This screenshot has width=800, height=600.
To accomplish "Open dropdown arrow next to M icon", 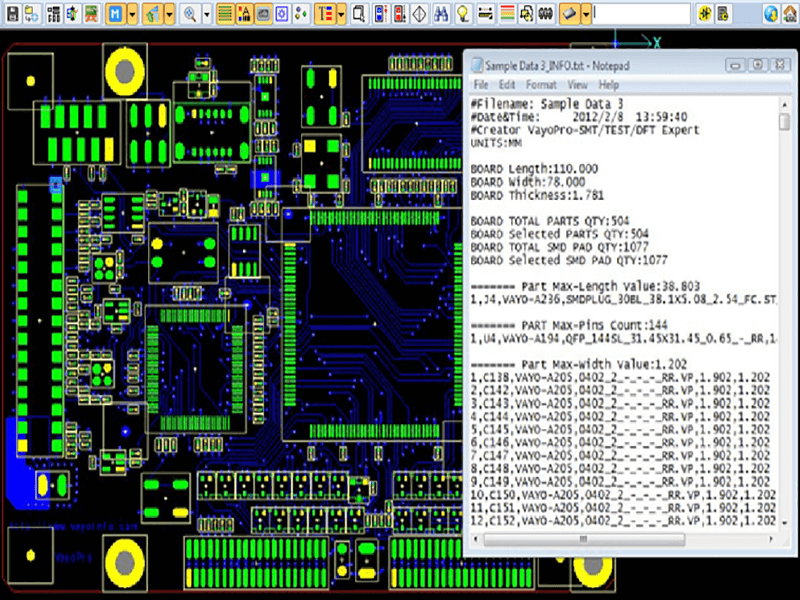I will (x=134, y=14).
